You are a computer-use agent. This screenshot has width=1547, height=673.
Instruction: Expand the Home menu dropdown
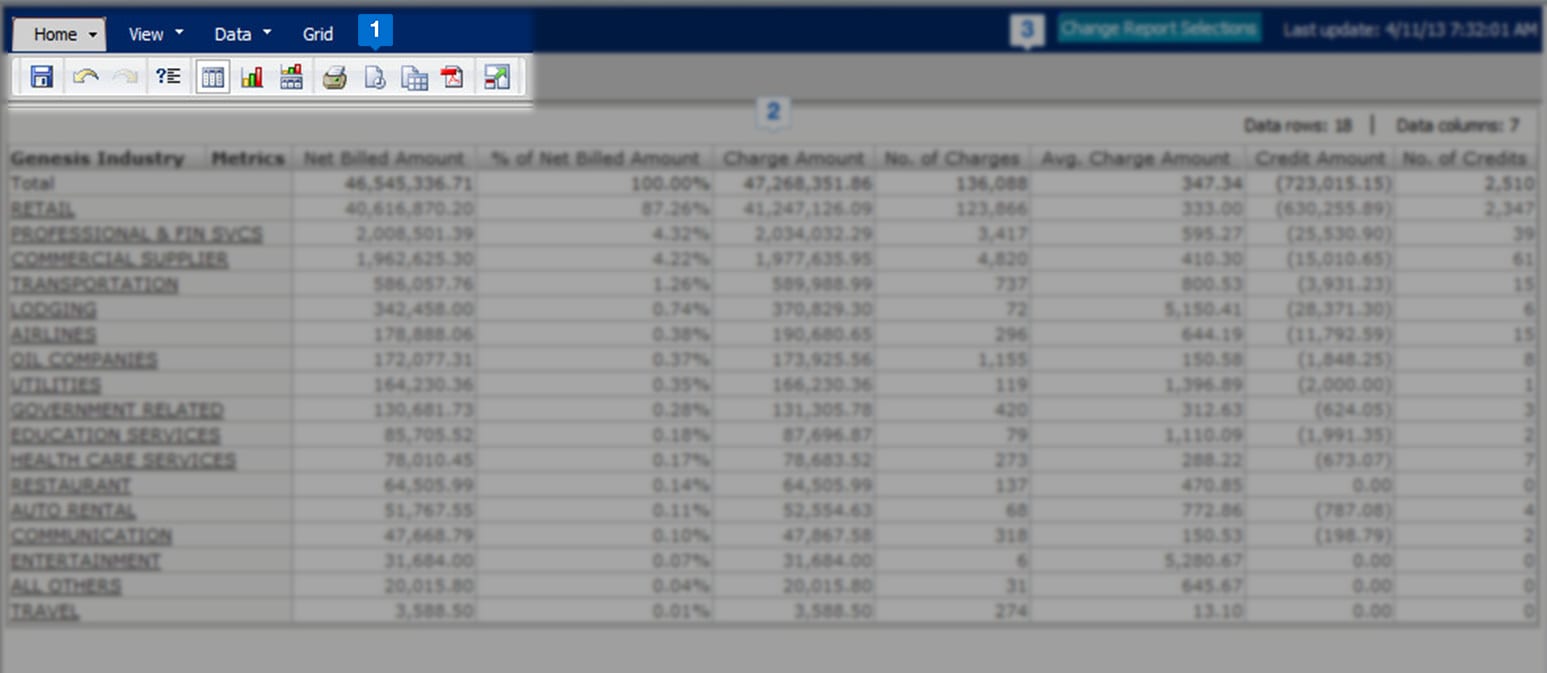pos(59,34)
